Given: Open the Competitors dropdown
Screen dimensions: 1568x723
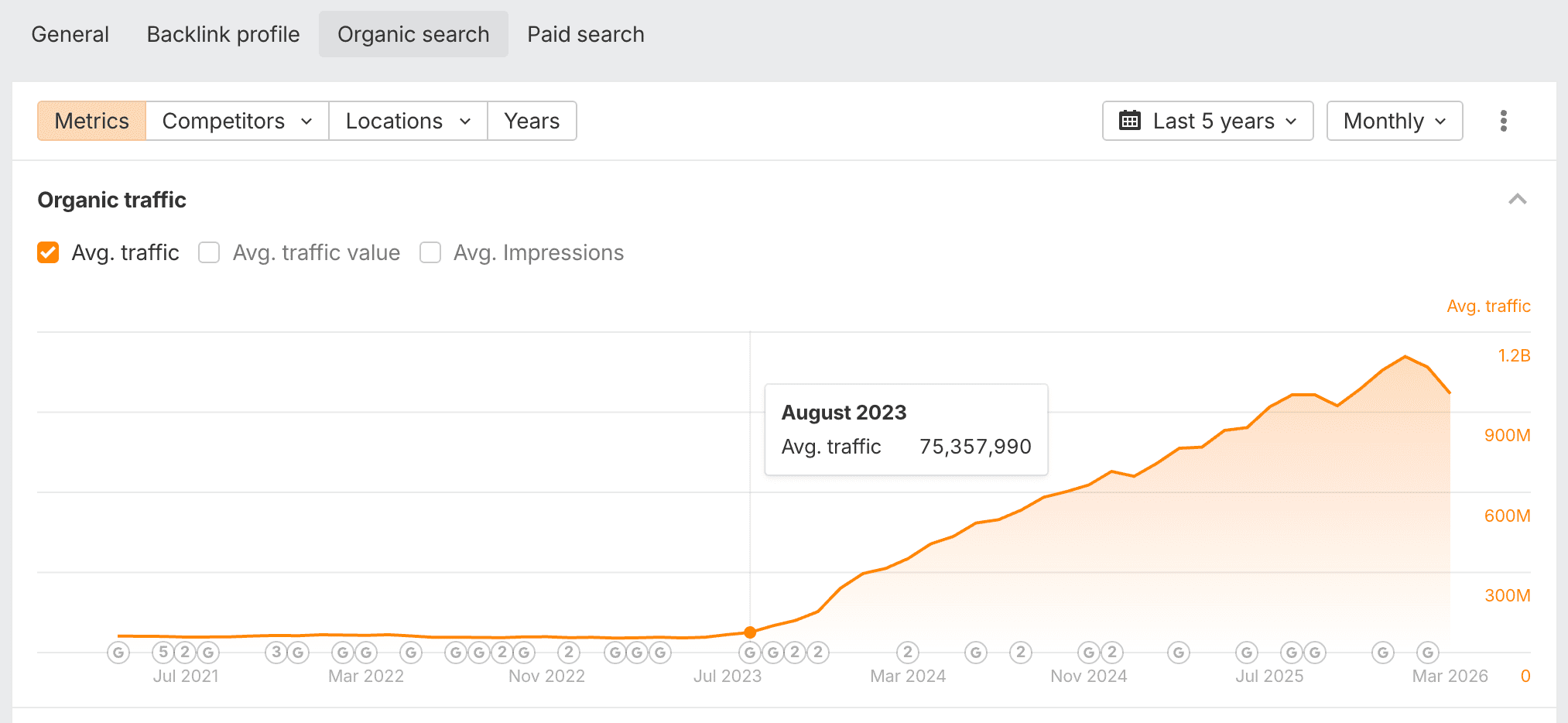Looking at the screenshot, I should (237, 121).
